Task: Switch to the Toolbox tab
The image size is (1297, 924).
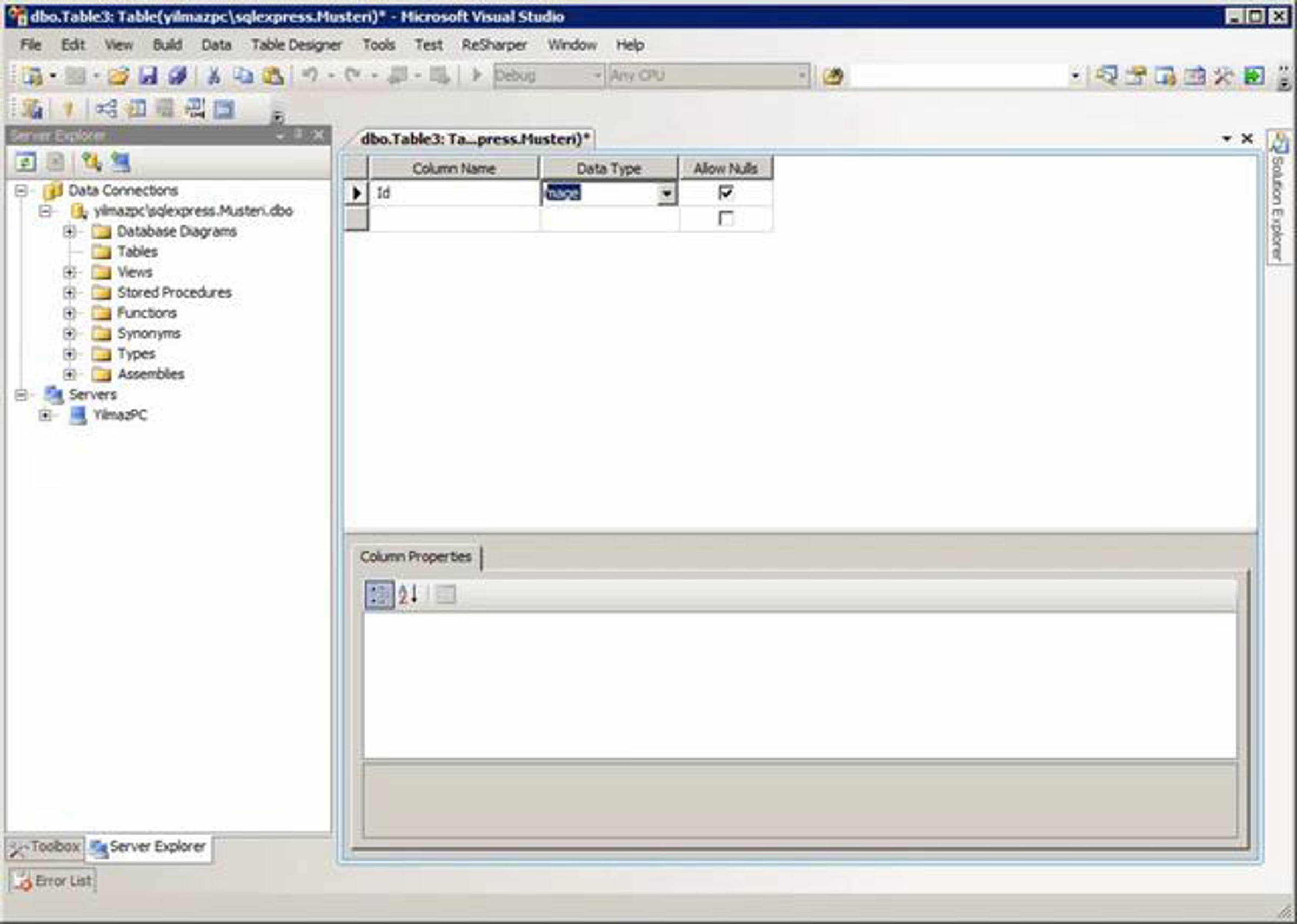Action: tap(45, 847)
